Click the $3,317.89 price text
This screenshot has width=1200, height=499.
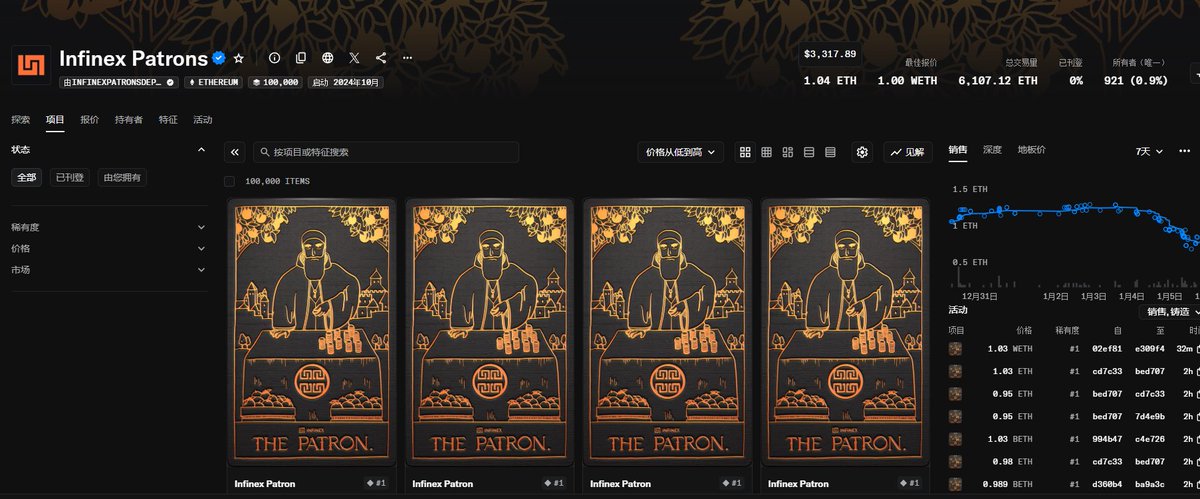point(830,53)
